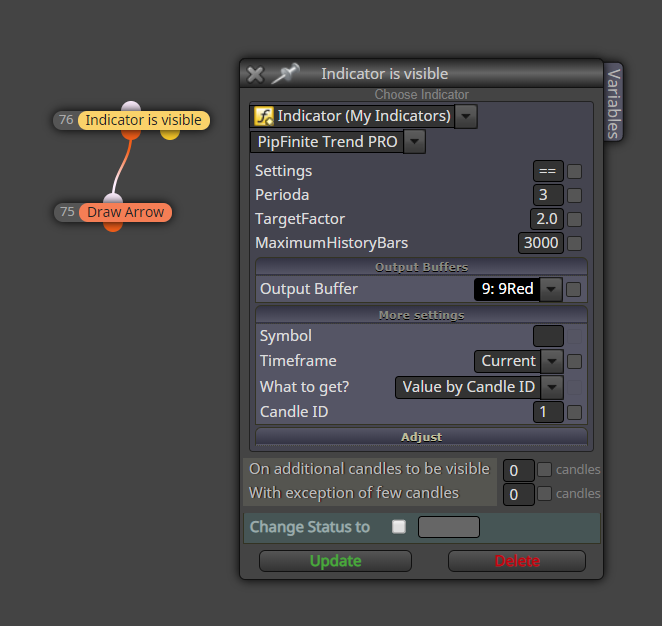Tick the Candle ID checkbox
This screenshot has height=626, width=662.
click(574, 412)
